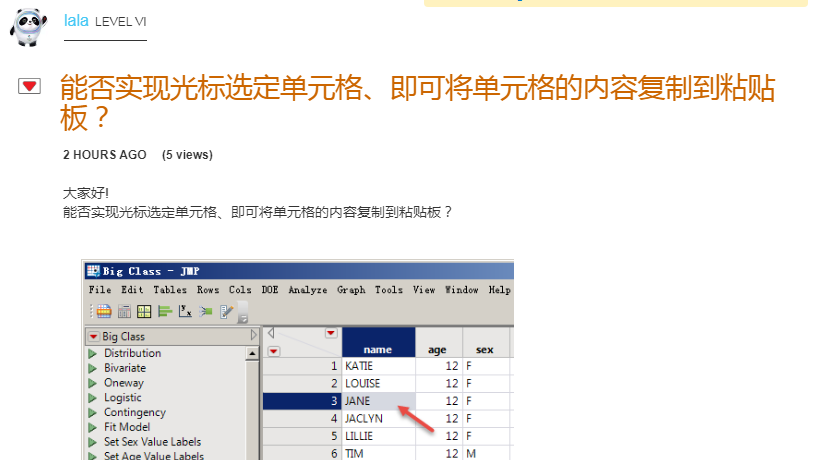The width and height of the screenshot is (832, 460).
Task: Select the Fit Model script label
Action: click(127, 427)
